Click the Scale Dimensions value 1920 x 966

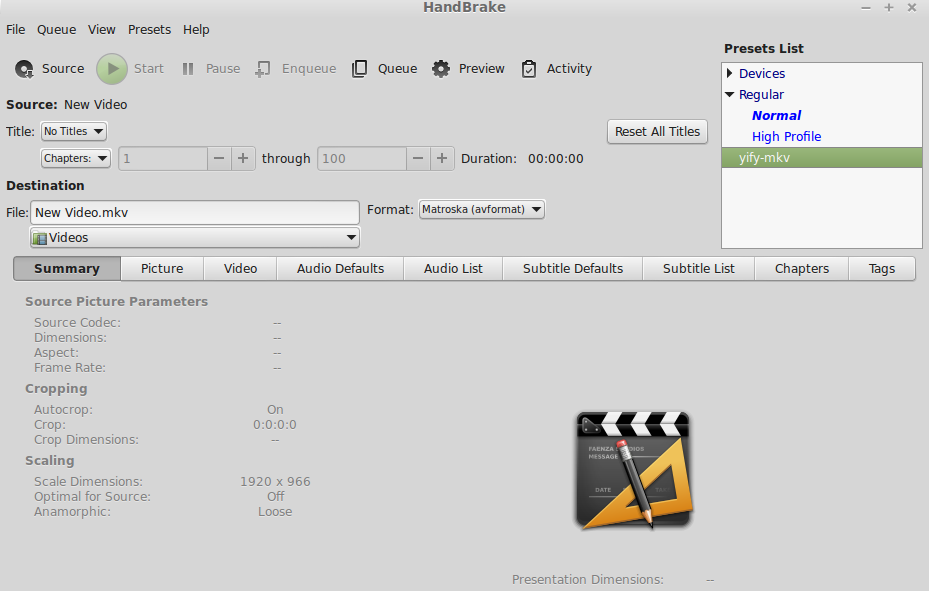[275, 481]
